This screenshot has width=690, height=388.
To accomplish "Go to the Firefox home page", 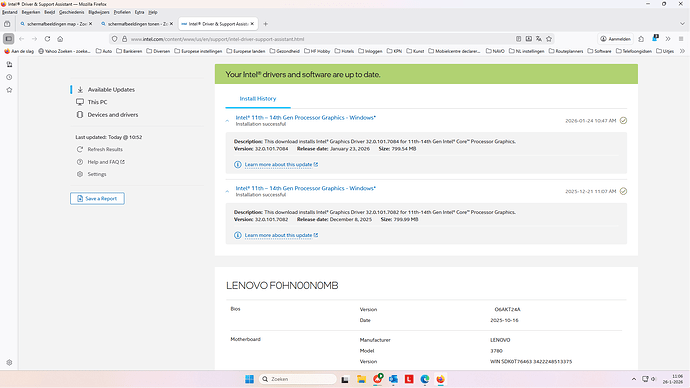I will coord(60,39).
